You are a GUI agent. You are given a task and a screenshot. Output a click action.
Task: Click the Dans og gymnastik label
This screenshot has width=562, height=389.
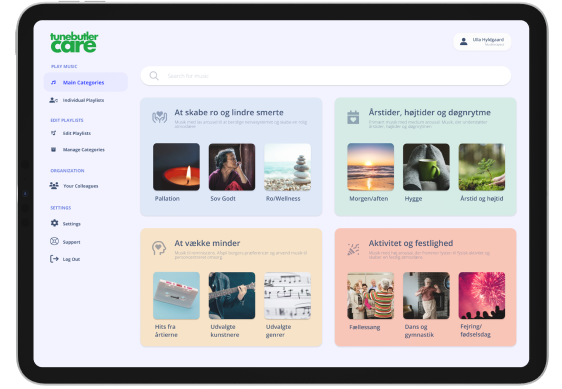click(x=419, y=331)
